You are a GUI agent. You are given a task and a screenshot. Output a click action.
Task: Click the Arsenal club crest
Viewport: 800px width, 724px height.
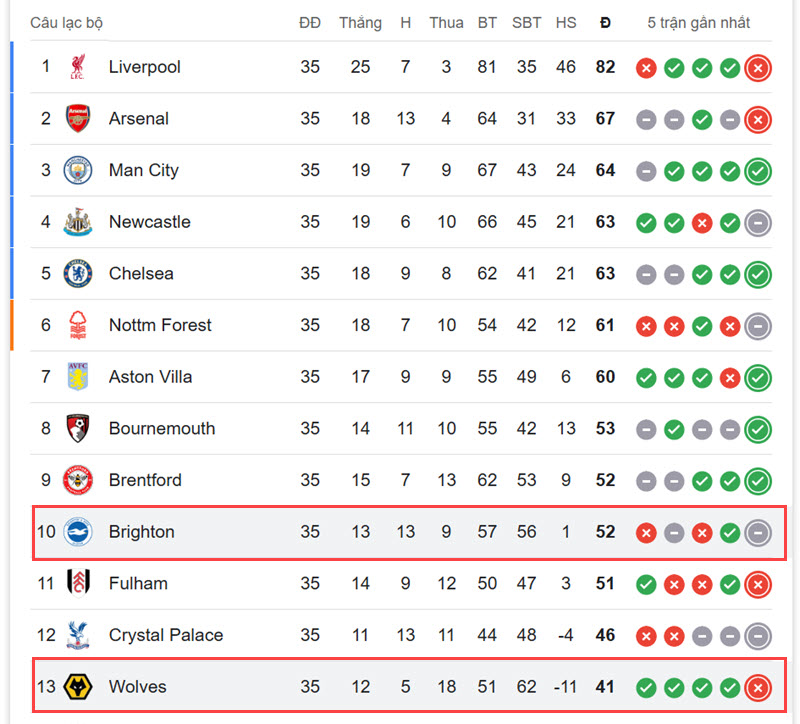(78, 118)
